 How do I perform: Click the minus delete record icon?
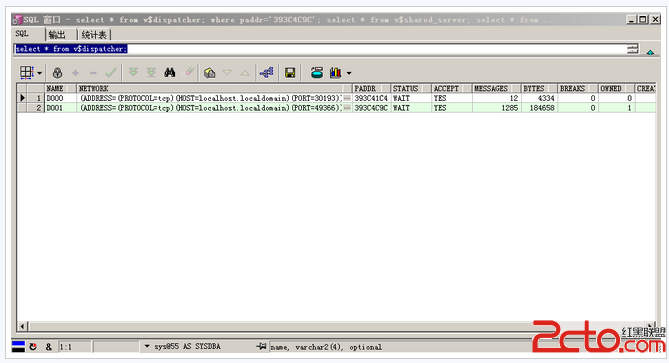tap(93, 73)
